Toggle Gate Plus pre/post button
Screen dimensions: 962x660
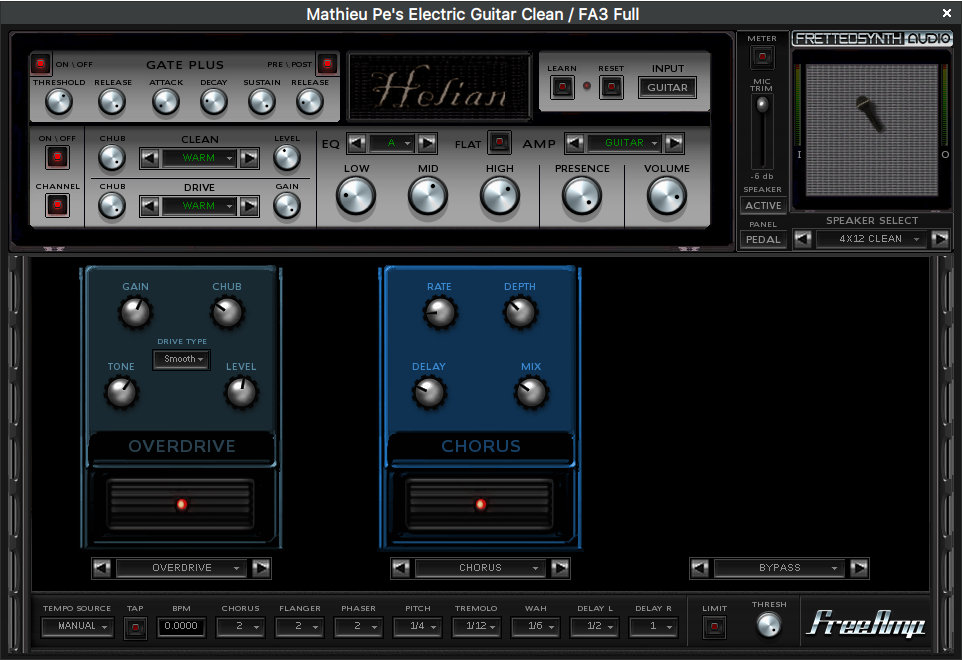(x=327, y=64)
